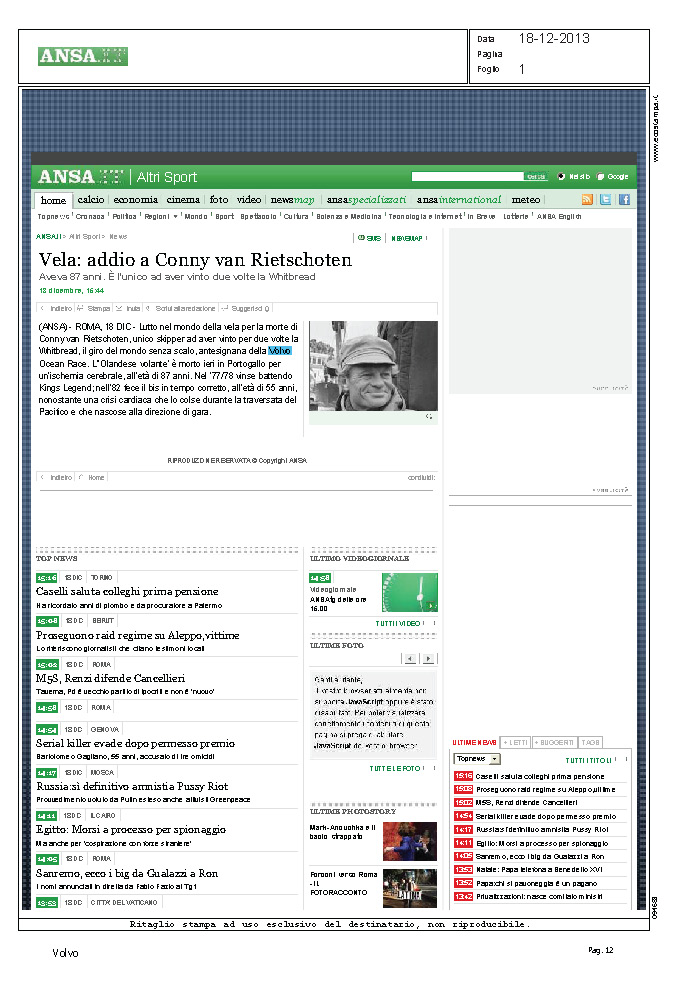Switch to the '+ Suggeriti' tab
This screenshot has height=981, width=699.
[x=553, y=742]
